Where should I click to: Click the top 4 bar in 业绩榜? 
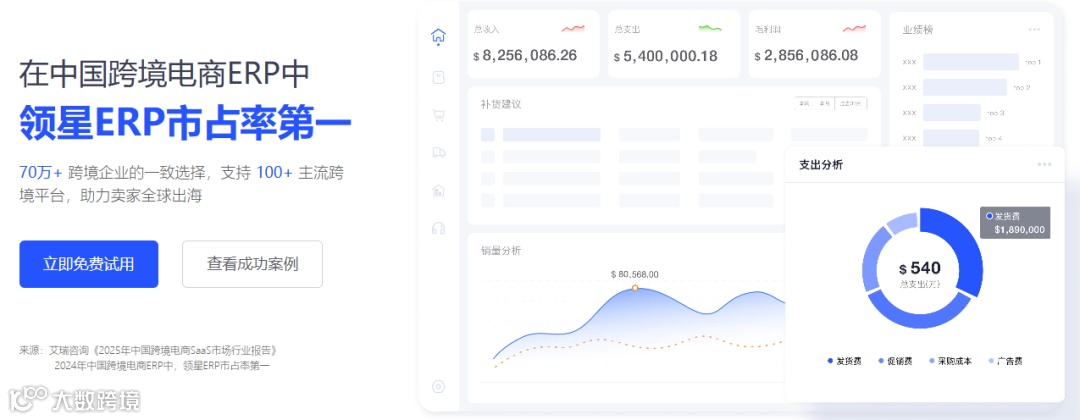coord(951,138)
